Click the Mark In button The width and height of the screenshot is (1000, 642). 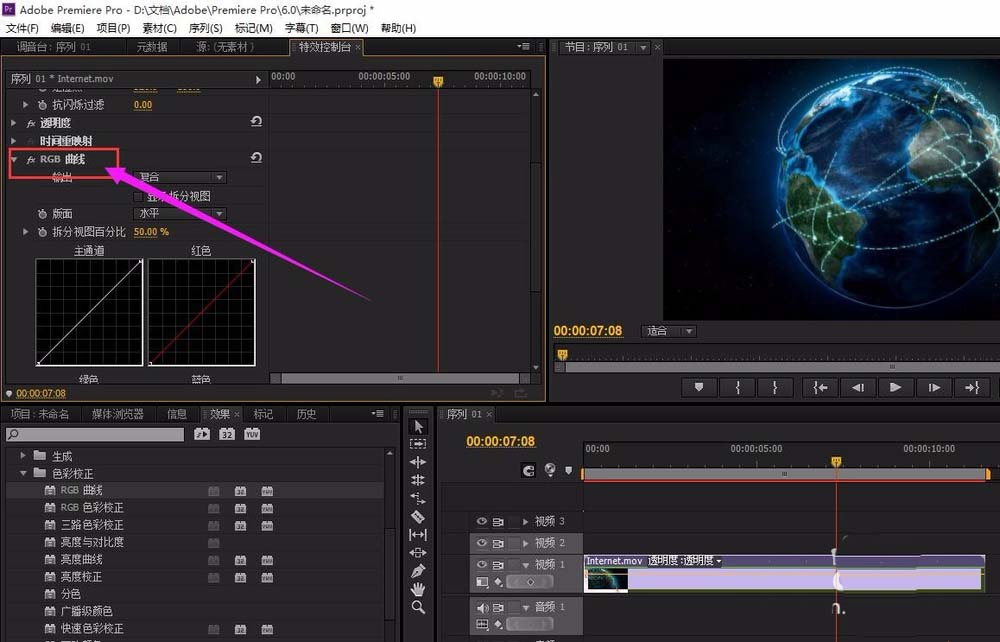point(737,387)
